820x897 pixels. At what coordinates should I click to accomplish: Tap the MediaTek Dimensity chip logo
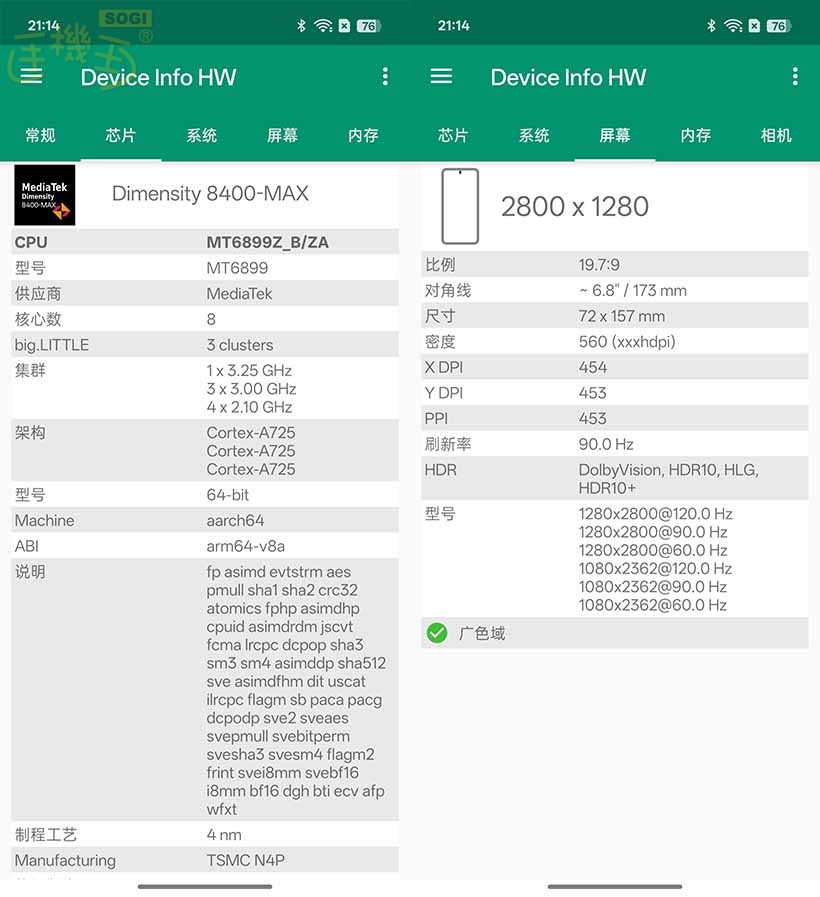click(45, 194)
